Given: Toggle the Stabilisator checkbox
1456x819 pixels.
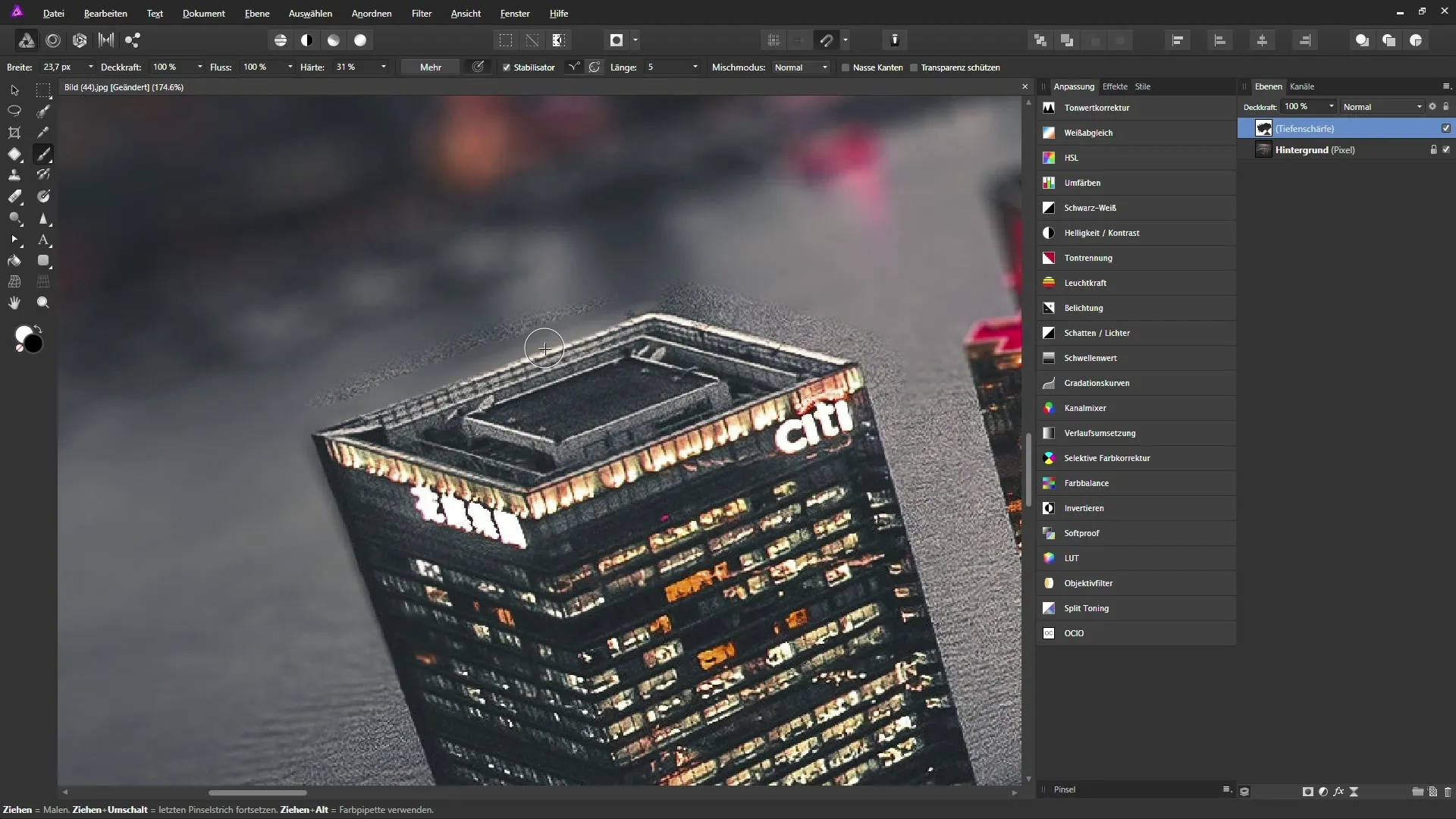Looking at the screenshot, I should pyautogui.click(x=507, y=67).
